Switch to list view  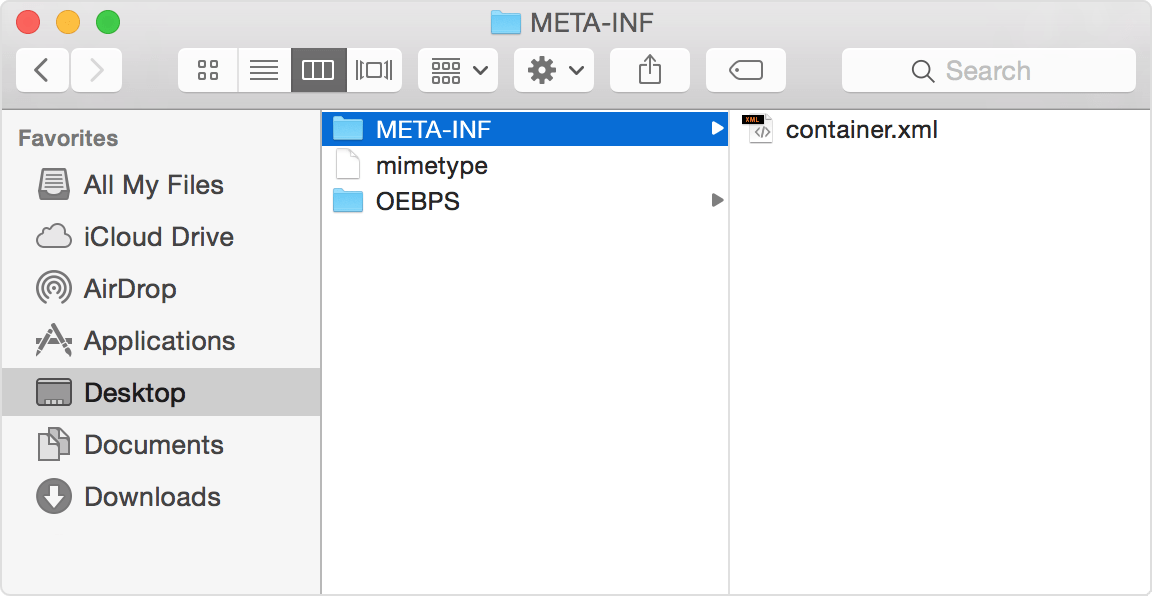(x=264, y=70)
